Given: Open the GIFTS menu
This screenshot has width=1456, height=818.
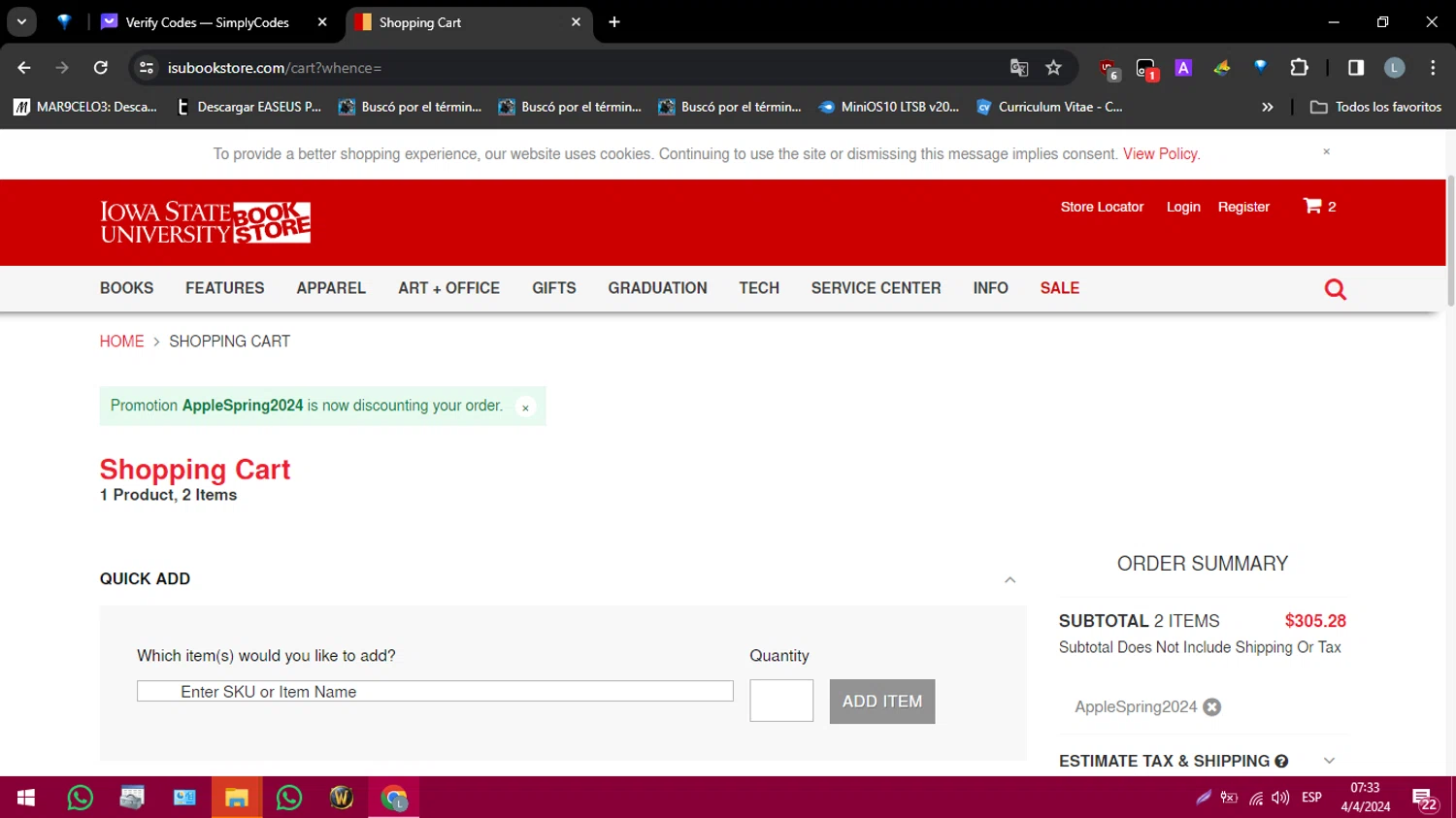Looking at the screenshot, I should click(553, 288).
